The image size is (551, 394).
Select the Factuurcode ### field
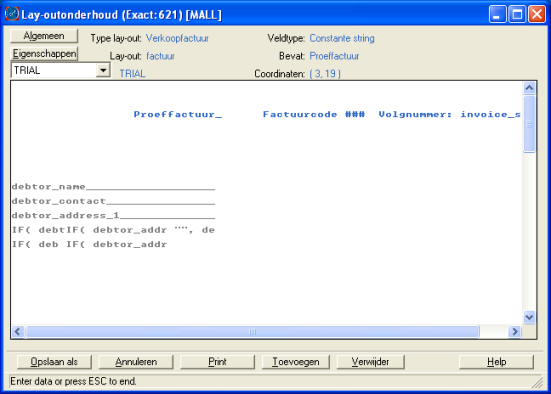[x=314, y=115]
